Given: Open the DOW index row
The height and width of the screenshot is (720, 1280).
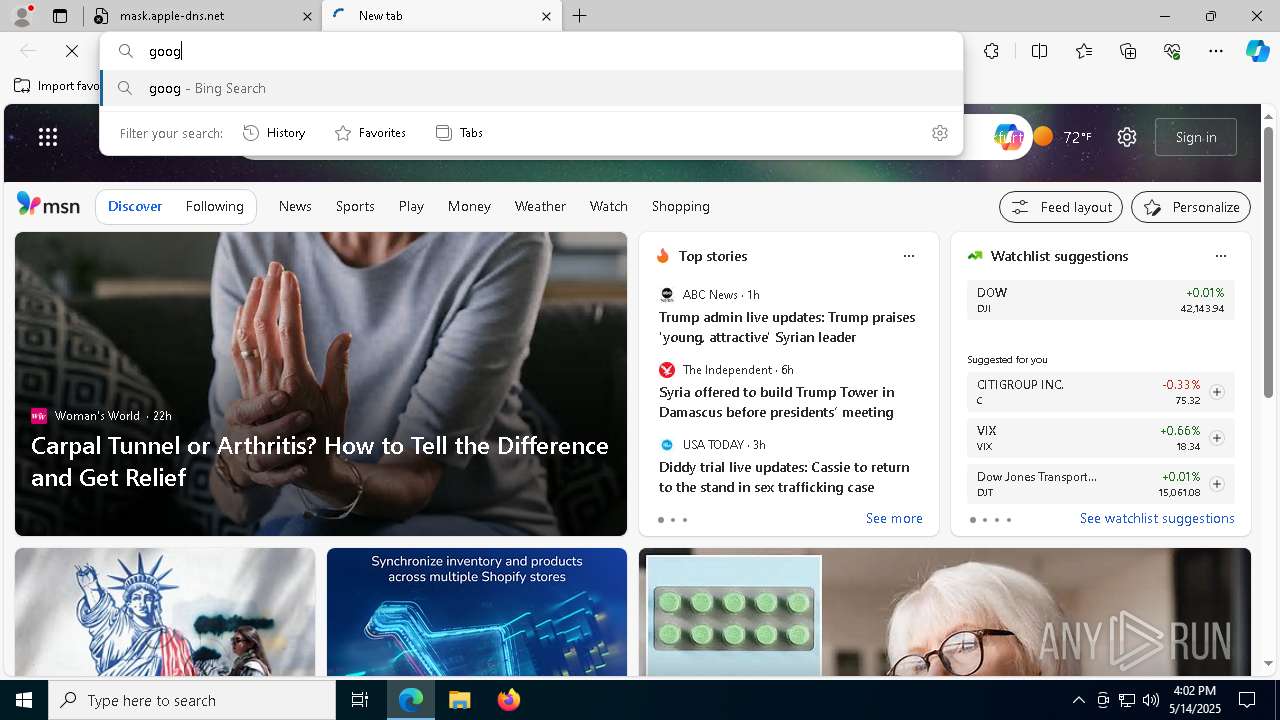Looking at the screenshot, I should 1100,300.
